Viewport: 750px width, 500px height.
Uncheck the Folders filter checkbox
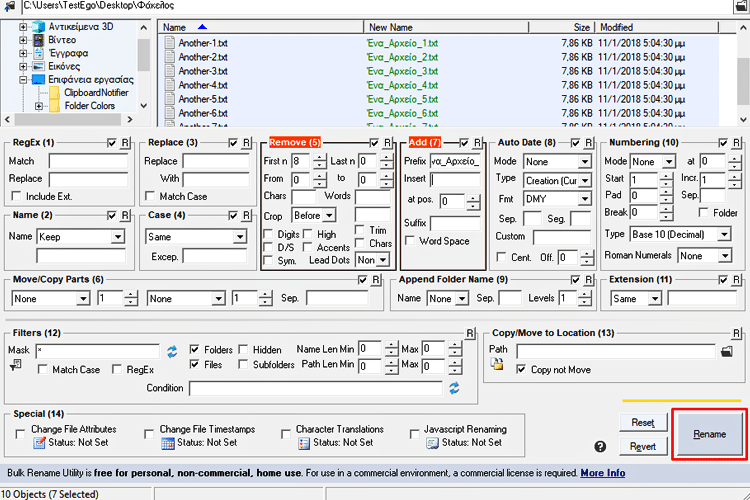[194, 350]
